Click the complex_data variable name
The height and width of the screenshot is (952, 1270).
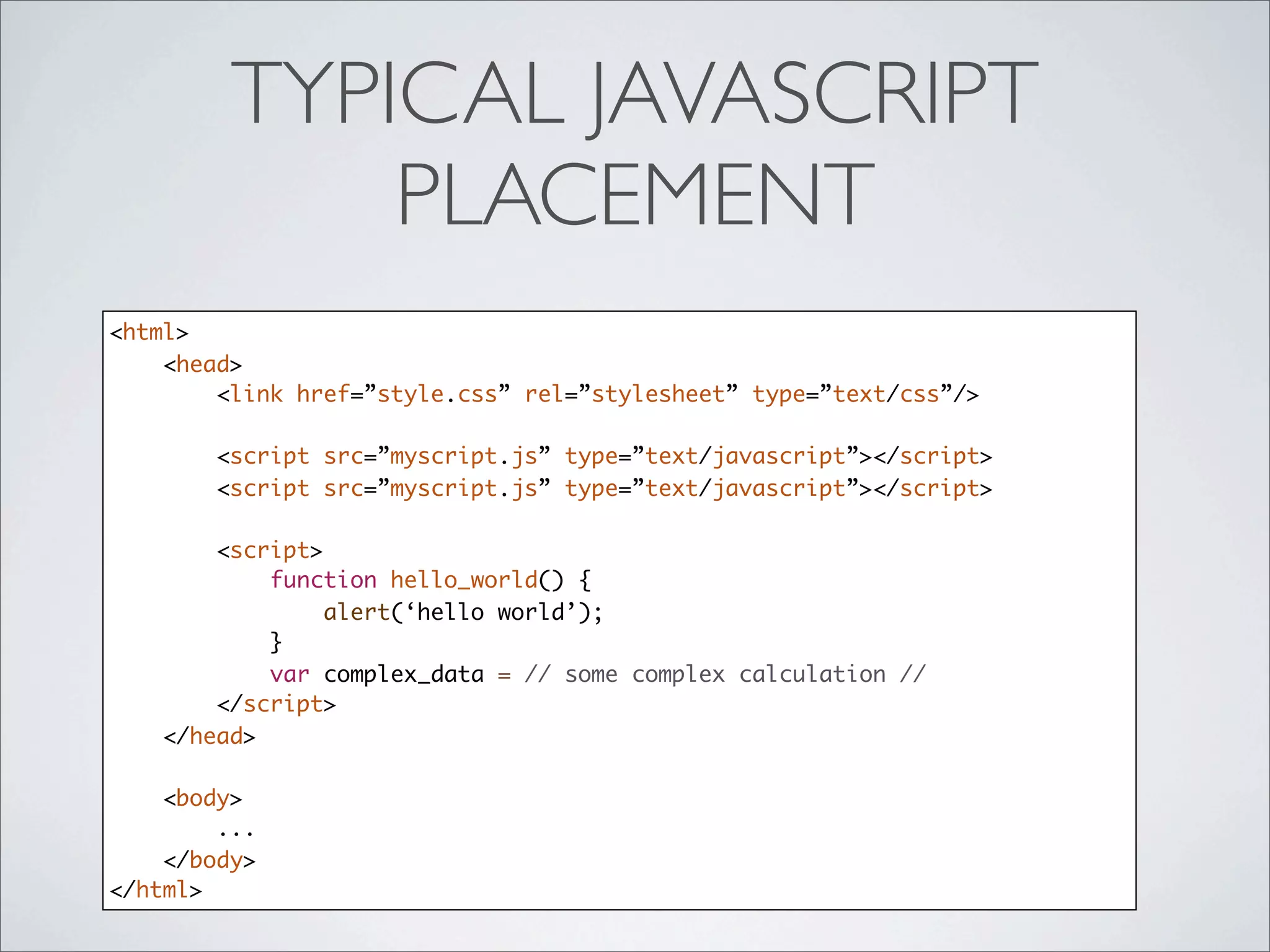[x=404, y=674]
